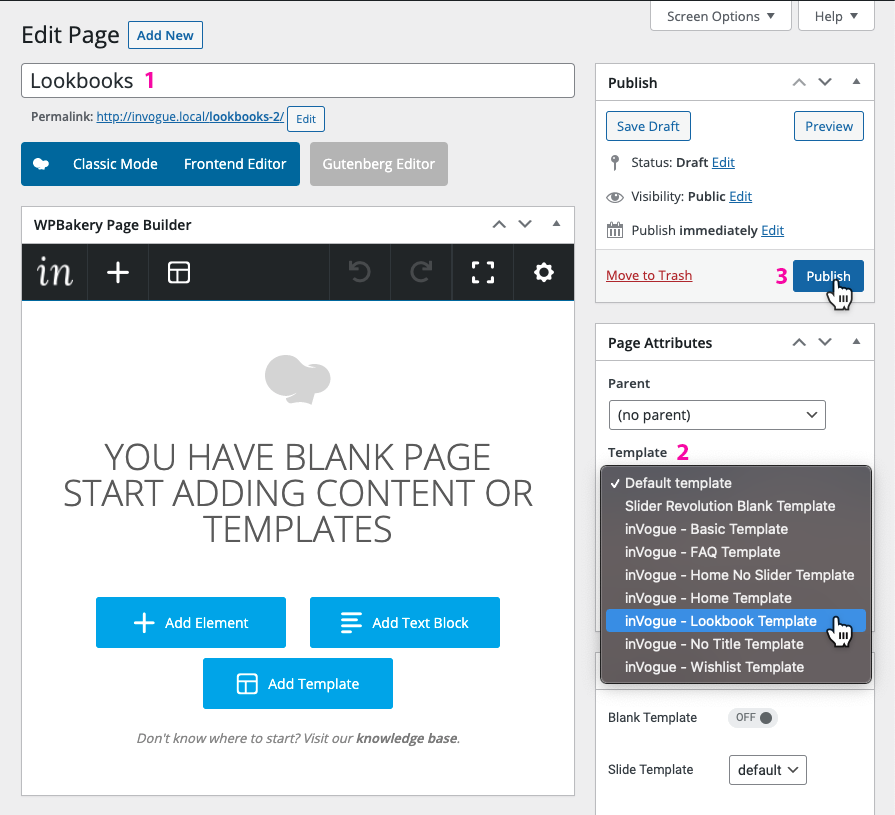Click the inVogue logo icon in WPBakery toolbar
The height and width of the screenshot is (815, 895).
click(x=54, y=272)
